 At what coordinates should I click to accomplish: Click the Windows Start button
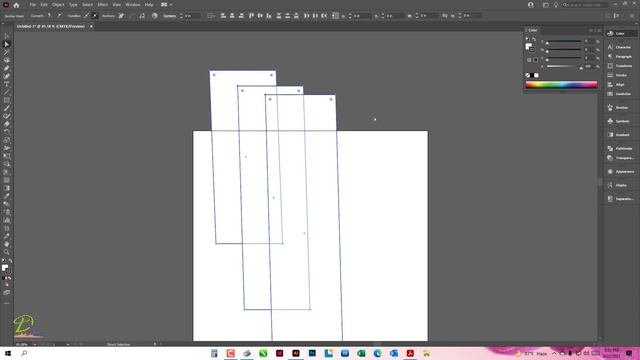(x=8, y=353)
